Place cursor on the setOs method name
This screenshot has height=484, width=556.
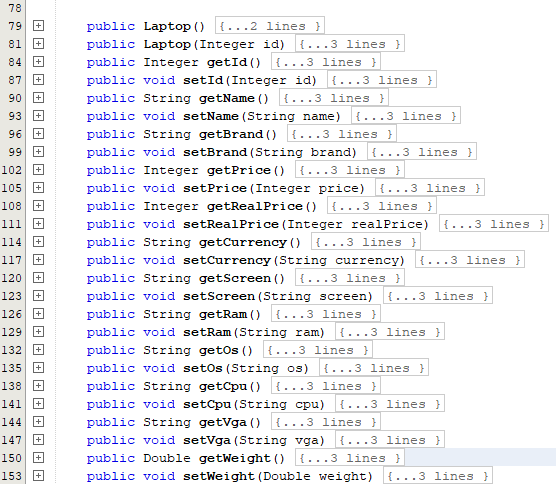click(x=202, y=368)
